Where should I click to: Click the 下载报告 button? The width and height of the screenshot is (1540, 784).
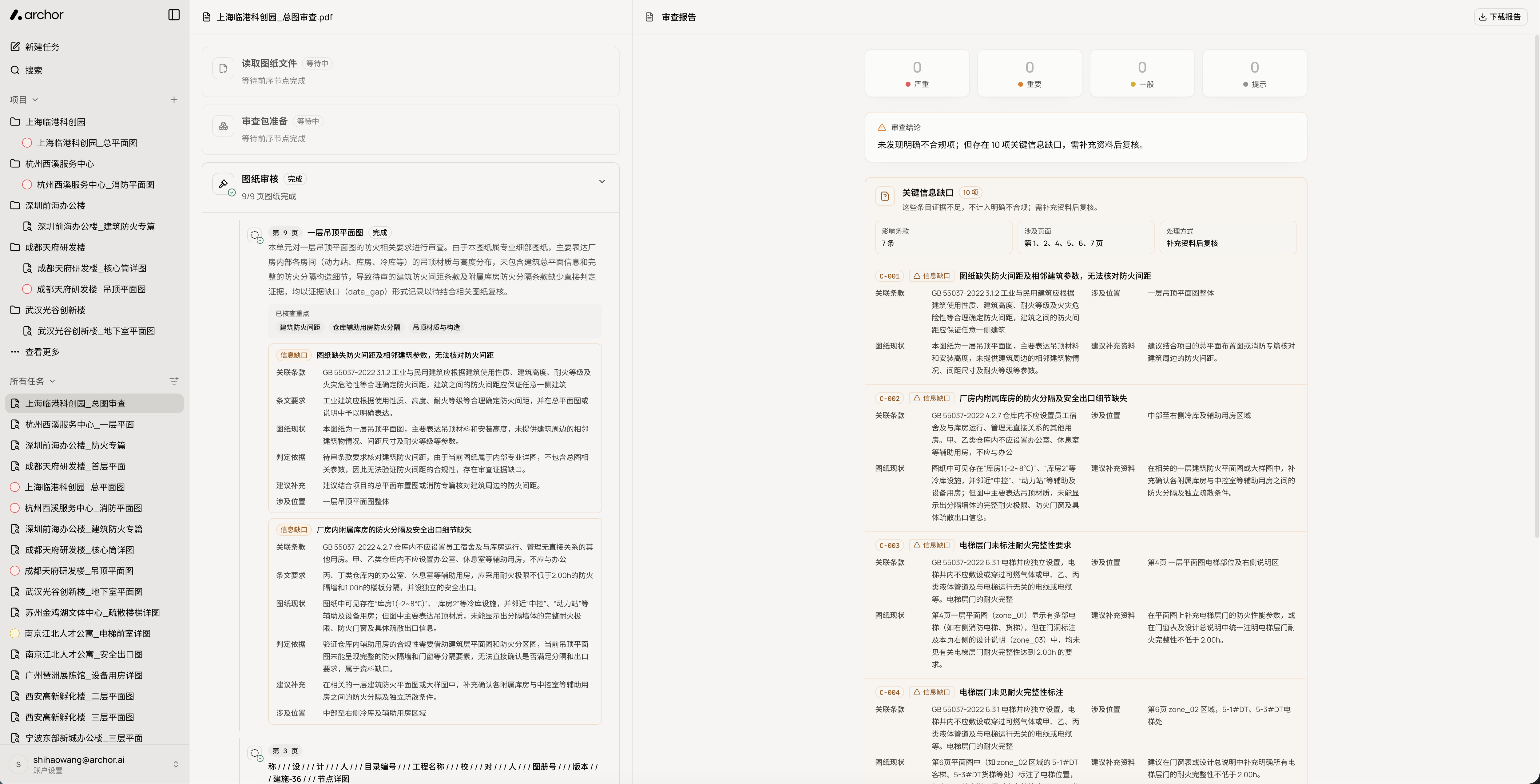tap(1501, 17)
